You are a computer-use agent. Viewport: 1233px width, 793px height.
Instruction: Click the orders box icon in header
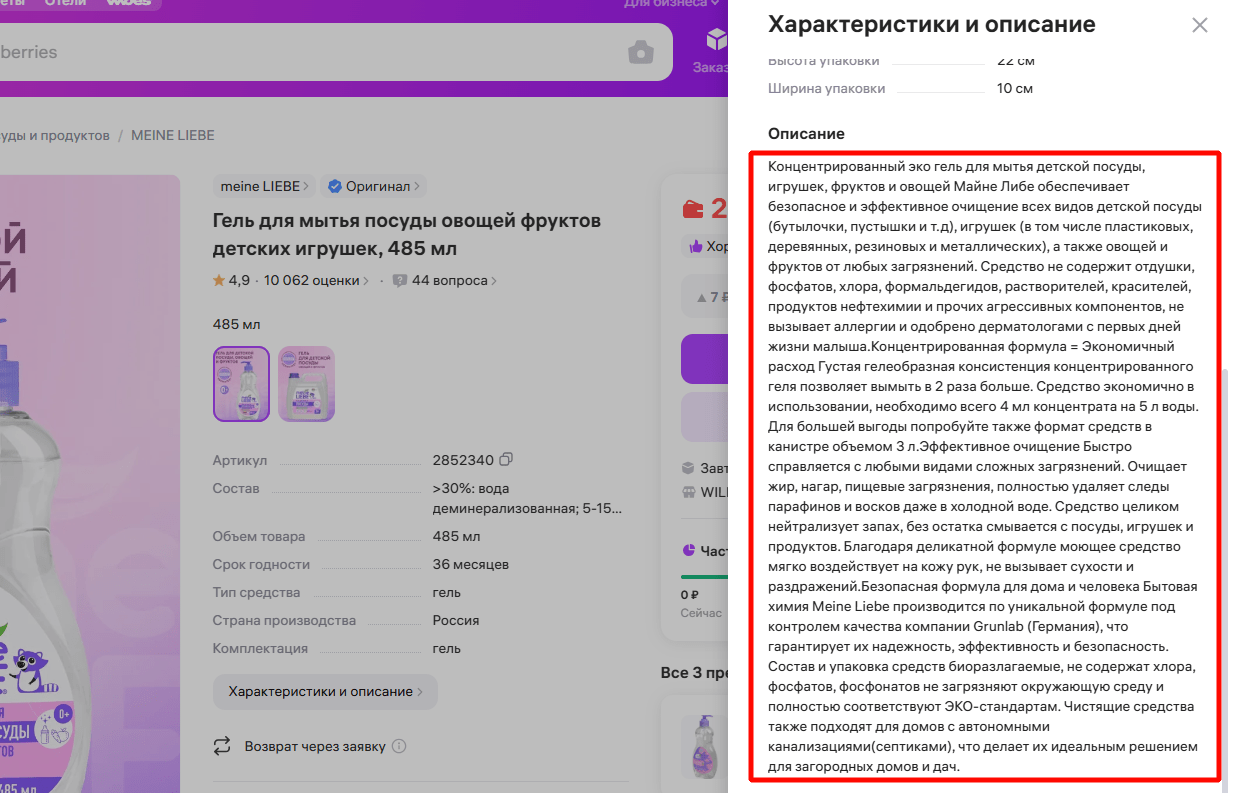pos(717,39)
